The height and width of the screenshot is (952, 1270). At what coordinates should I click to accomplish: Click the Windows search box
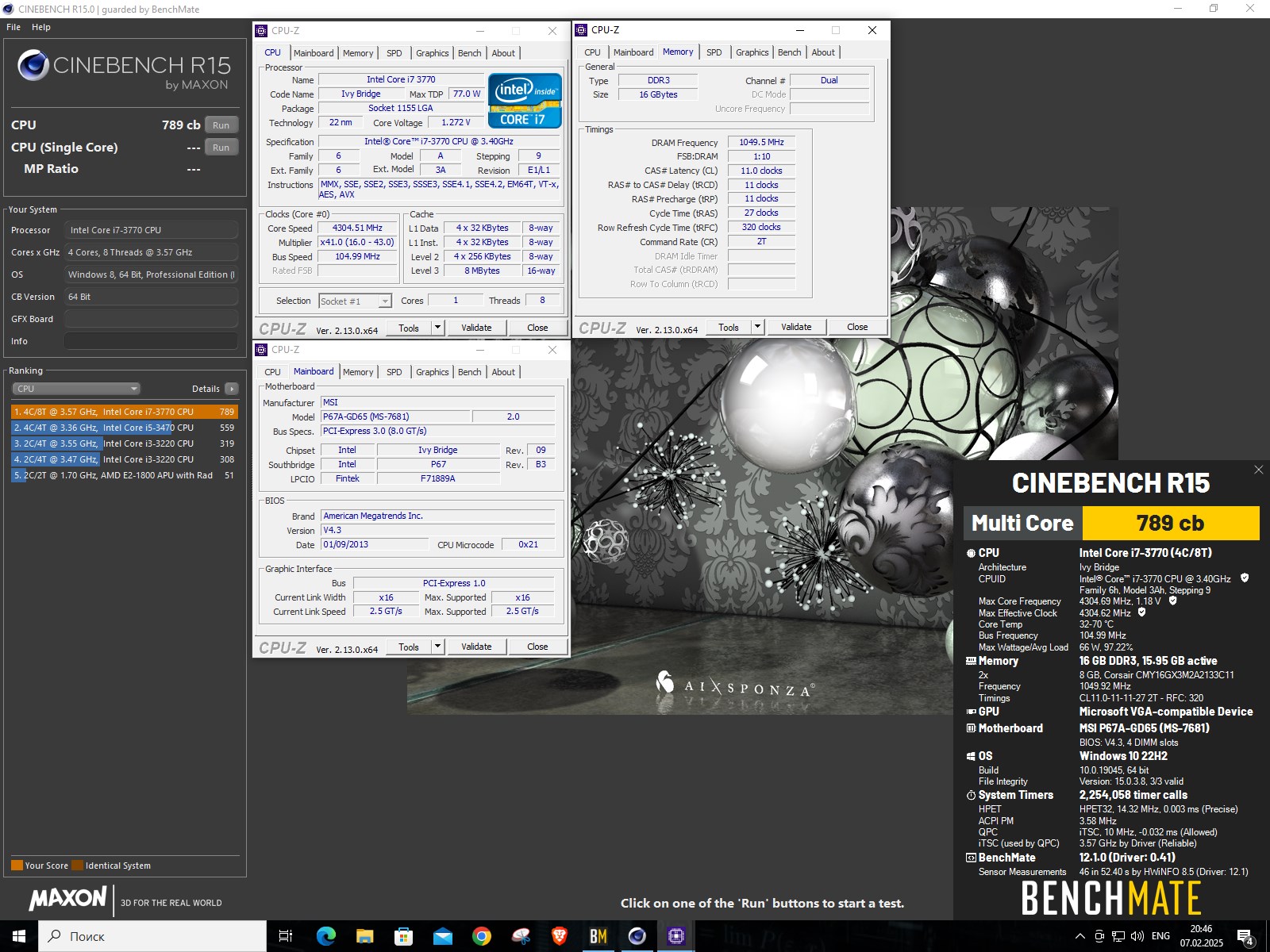point(152,936)
